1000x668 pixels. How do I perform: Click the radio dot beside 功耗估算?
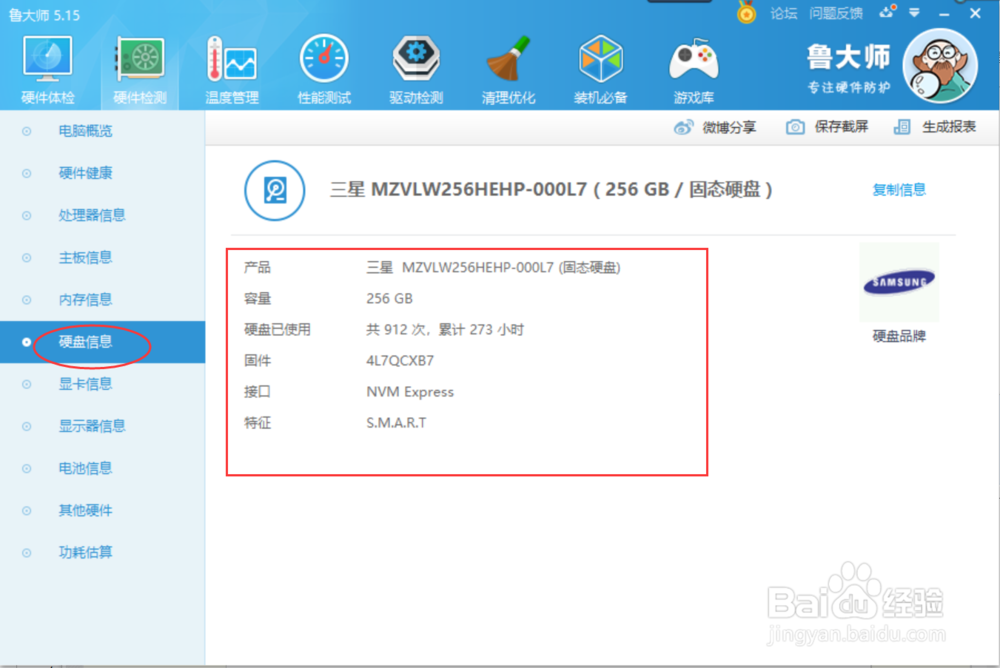[26, 553]
